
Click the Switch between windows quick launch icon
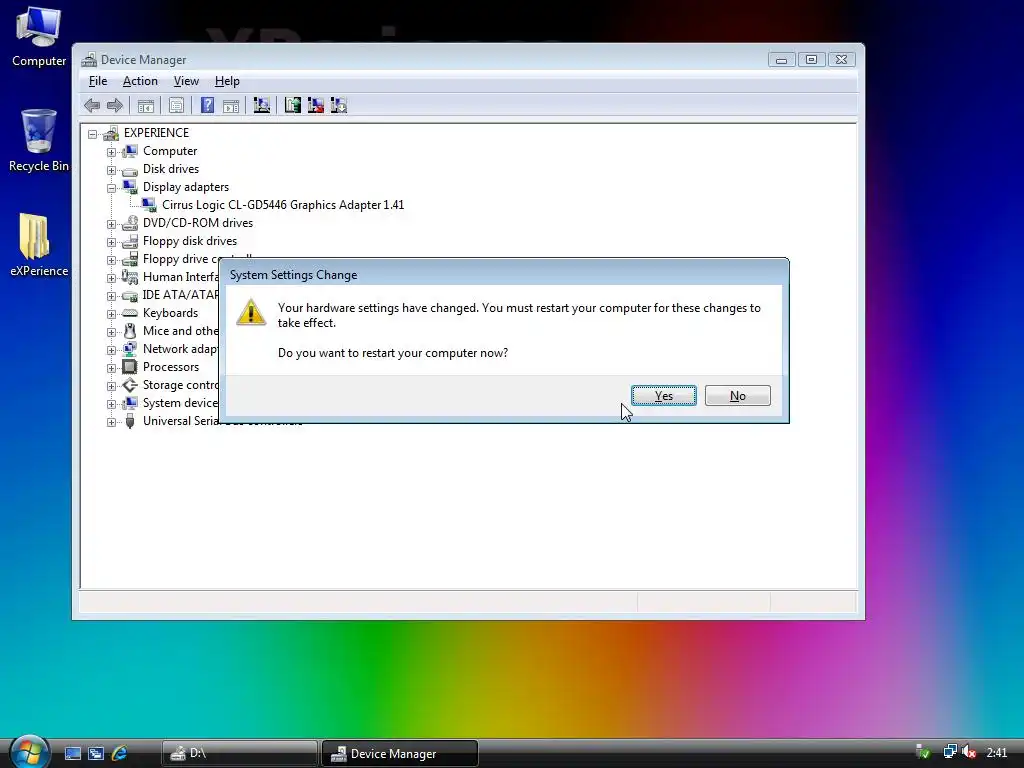[x=96, y=754]
